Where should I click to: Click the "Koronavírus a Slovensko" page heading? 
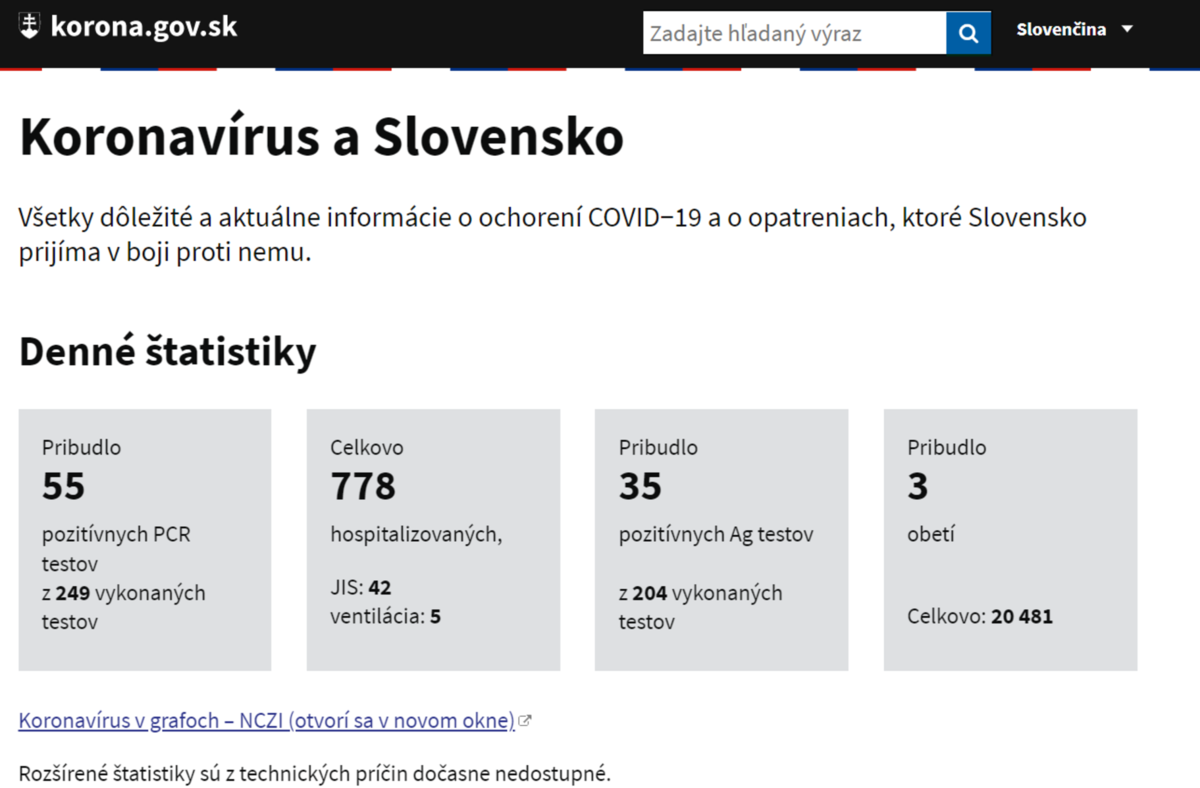click(x=321, y=138)
